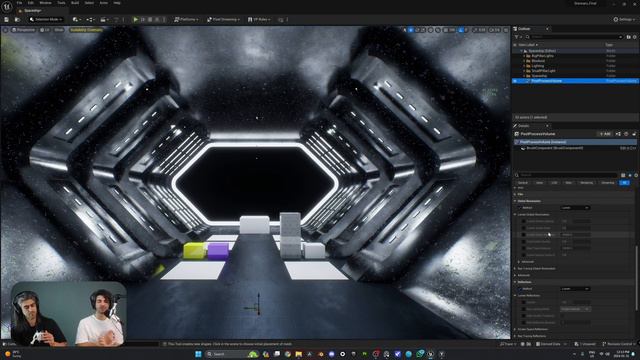640x360 pixels.
Task: Click the Perspective viewport button
Action: [24, 30]
